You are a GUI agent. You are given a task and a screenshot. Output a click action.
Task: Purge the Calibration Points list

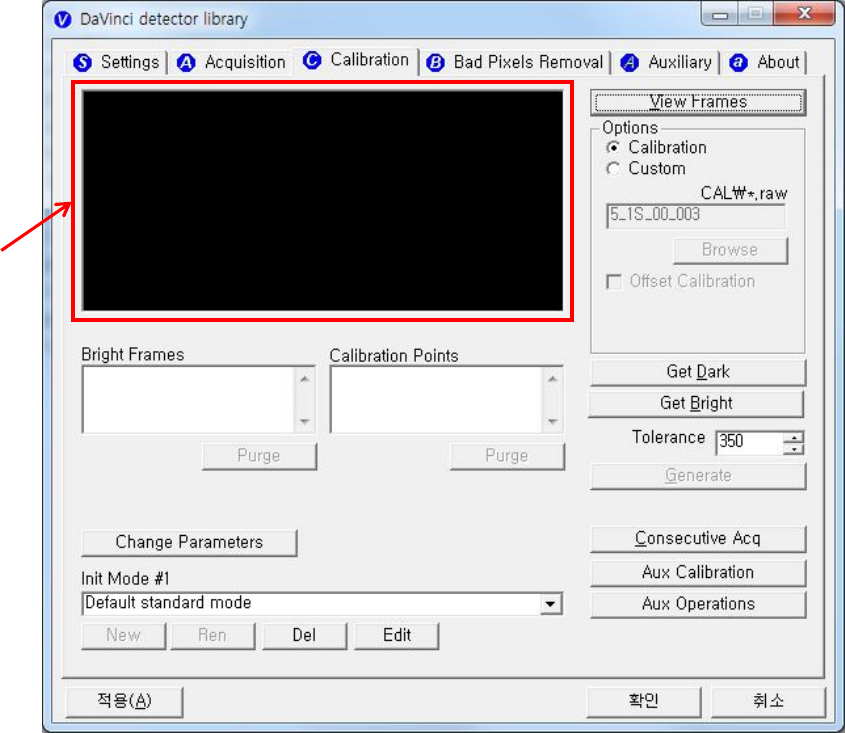pos(507,457)
